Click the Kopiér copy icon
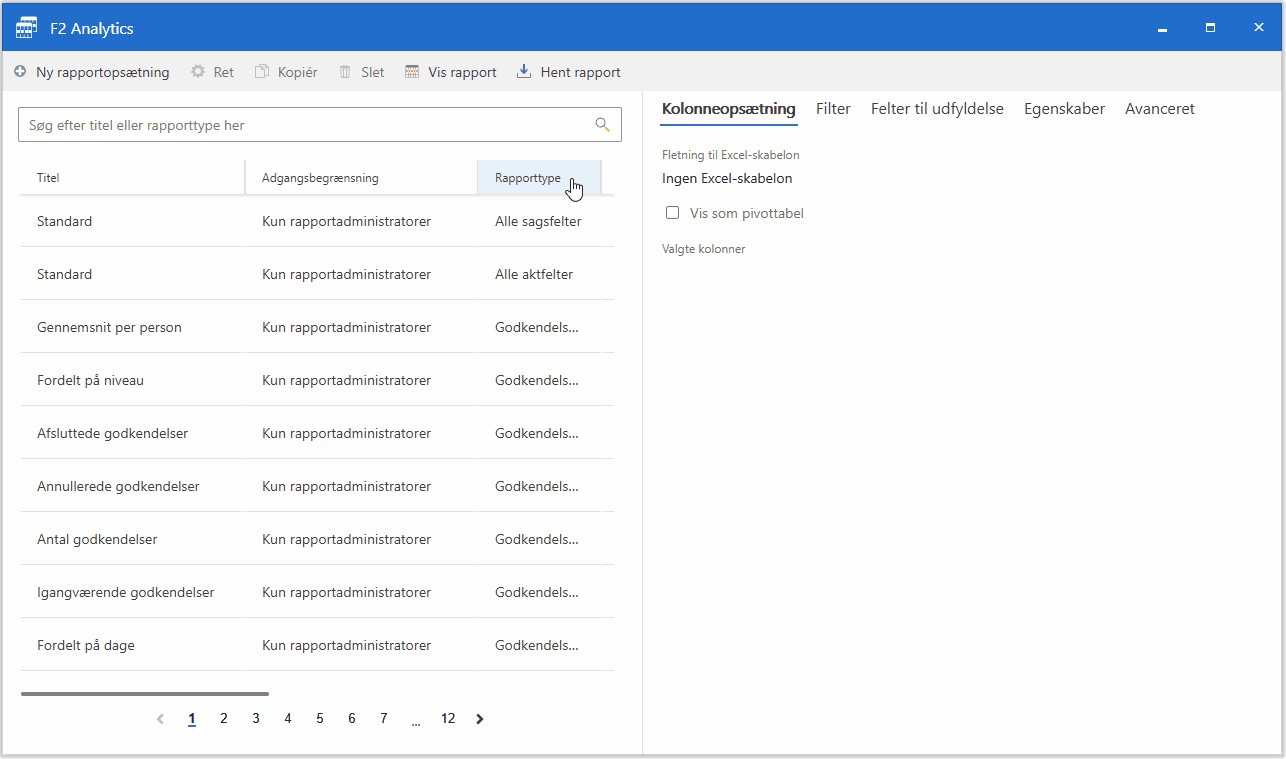 tap(262, 72)
